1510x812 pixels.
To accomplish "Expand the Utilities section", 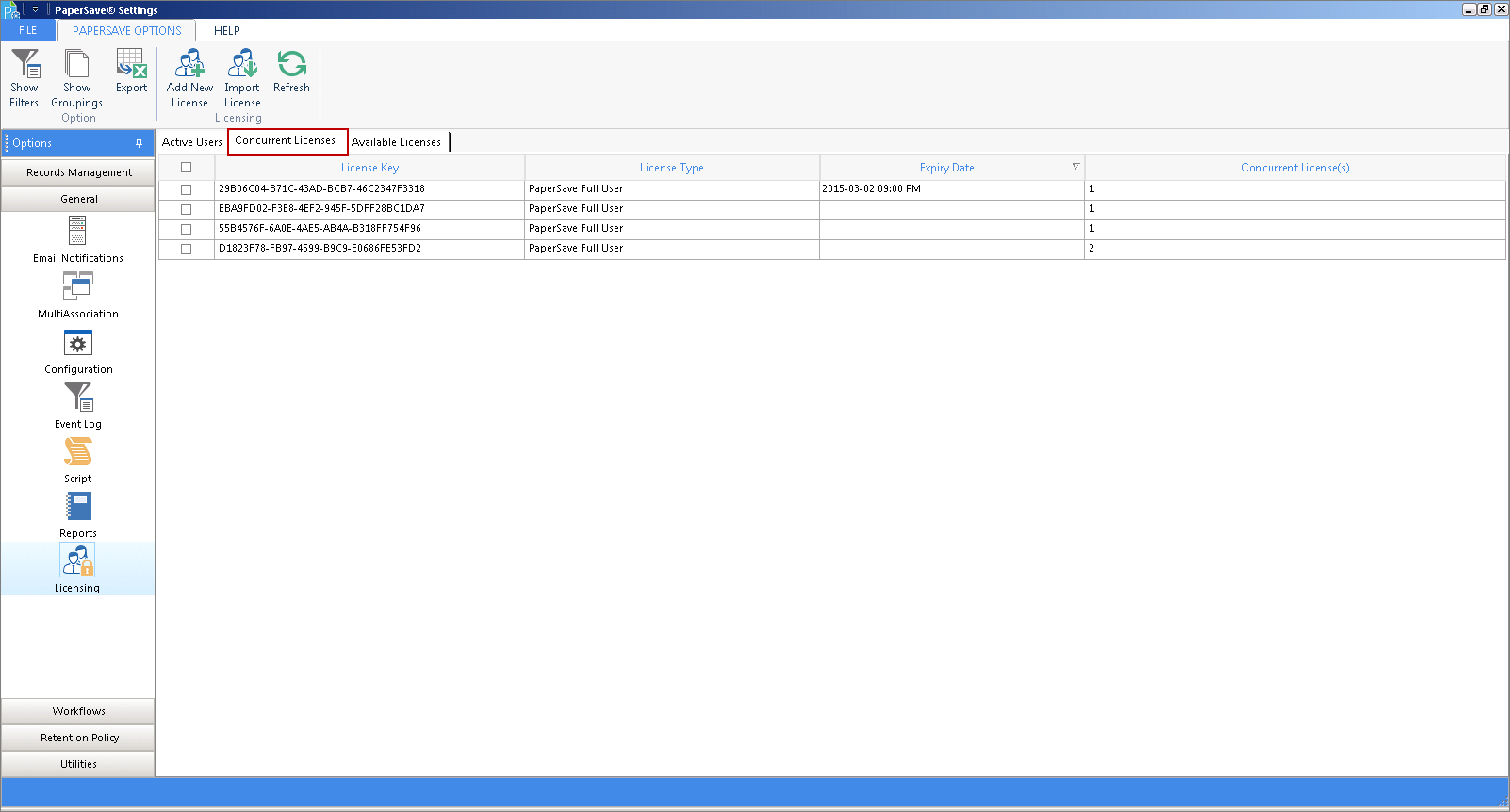I will [78, 764].
